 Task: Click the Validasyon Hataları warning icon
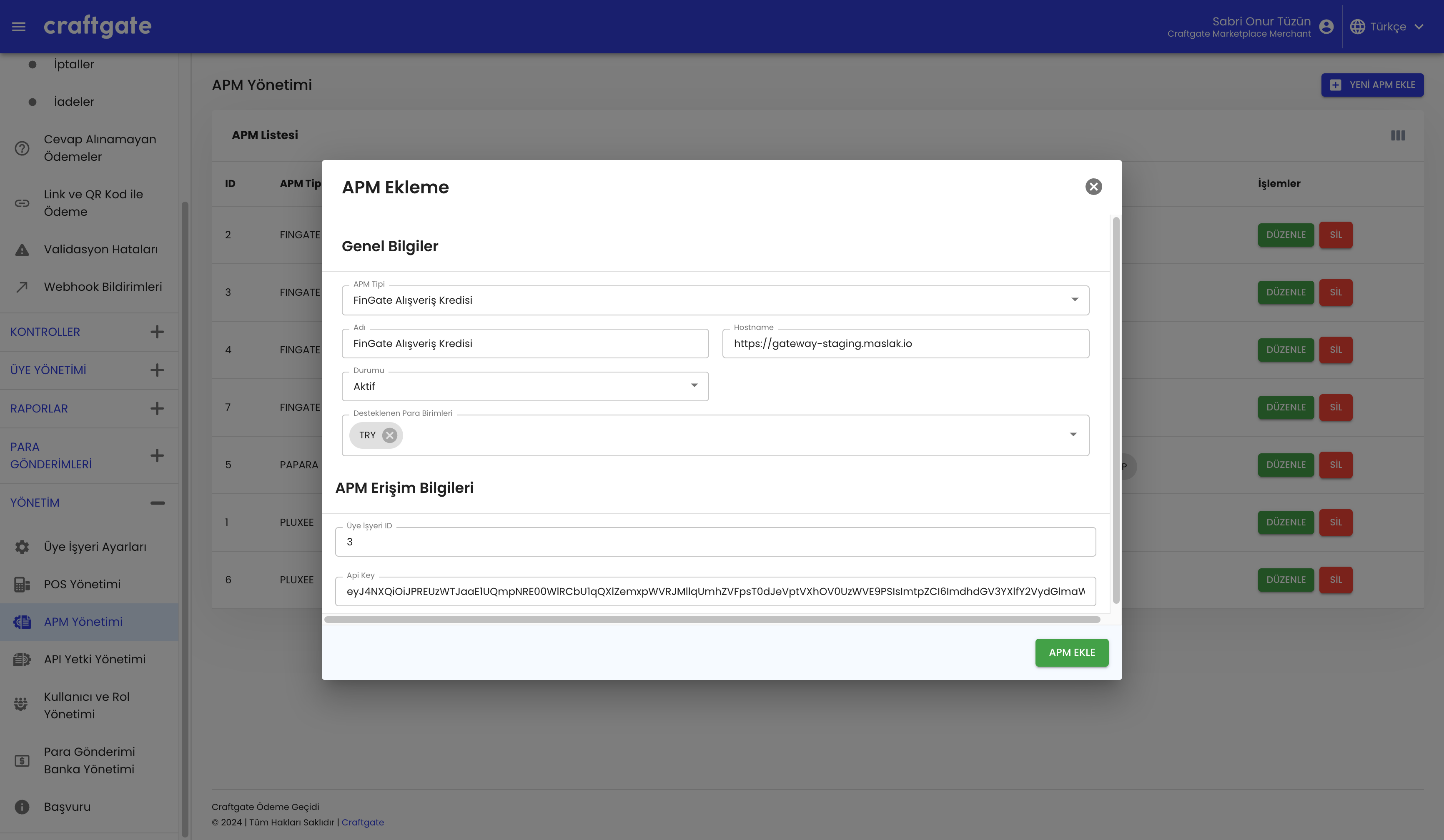coord(22,250)
